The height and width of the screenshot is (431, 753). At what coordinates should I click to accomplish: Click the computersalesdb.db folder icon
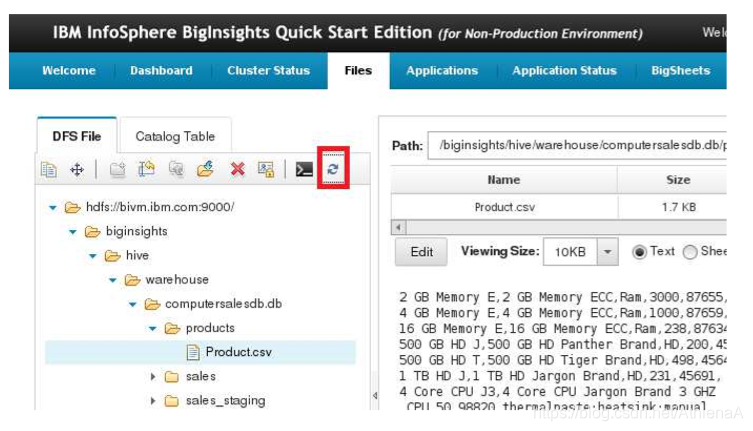[x=152, y=304]
